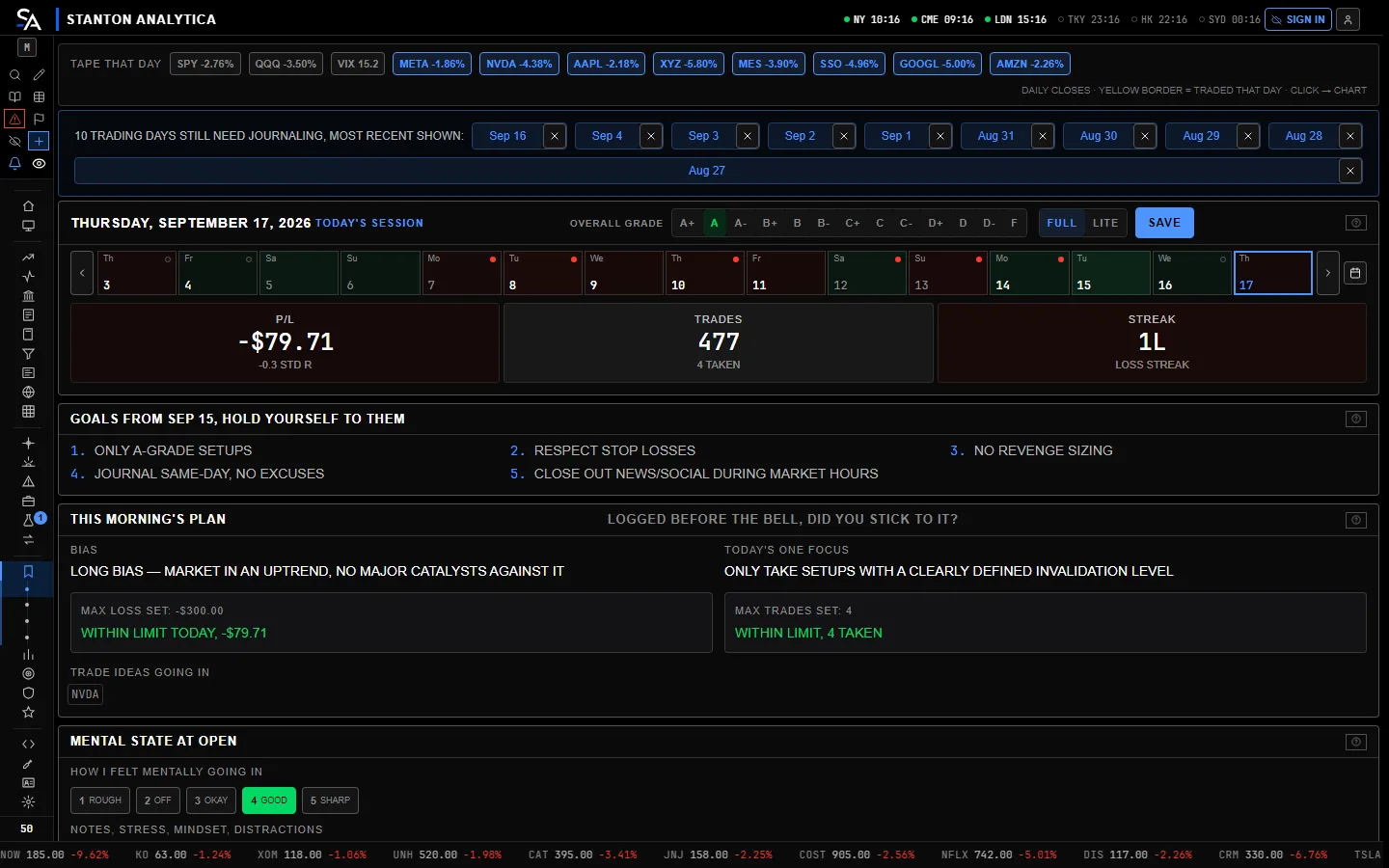Select Wednesday 16 in the day strip
The image size is (1389, 868).
pos(1192,273)
